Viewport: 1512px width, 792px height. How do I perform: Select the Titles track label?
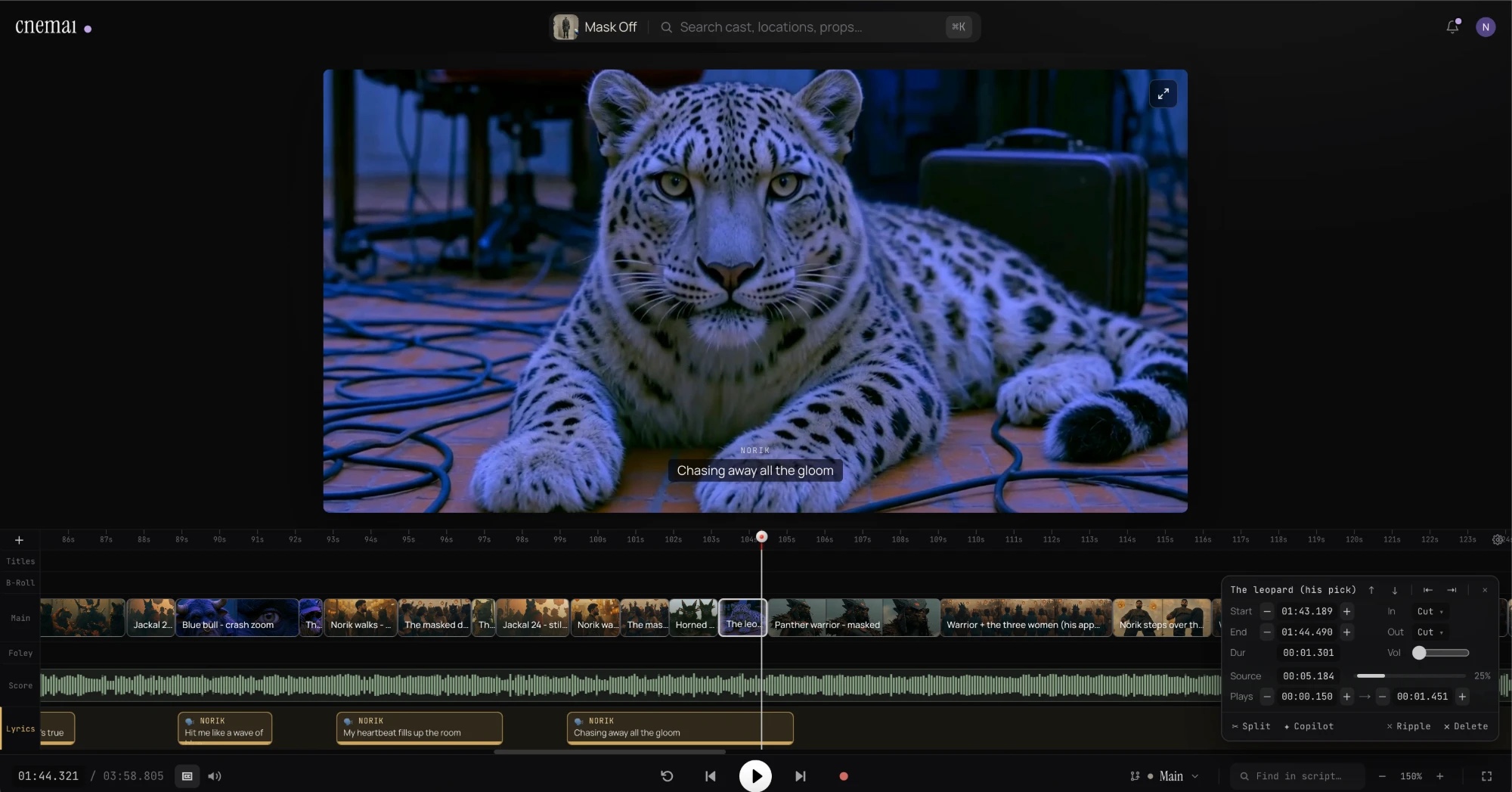[x=20, y=561]
